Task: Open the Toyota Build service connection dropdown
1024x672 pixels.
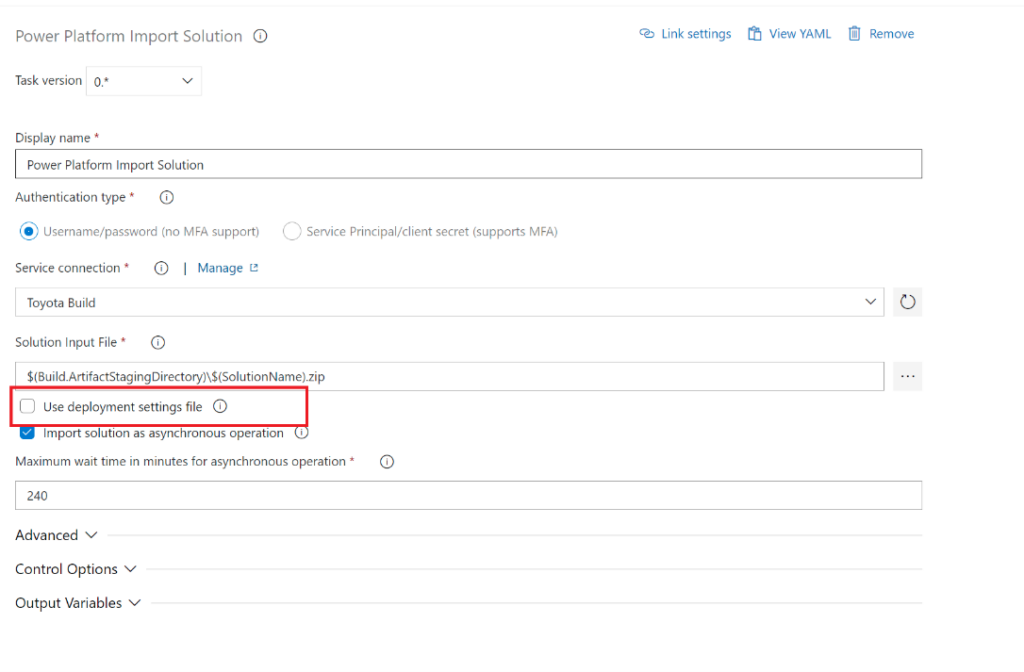Action: pos(450,302)
